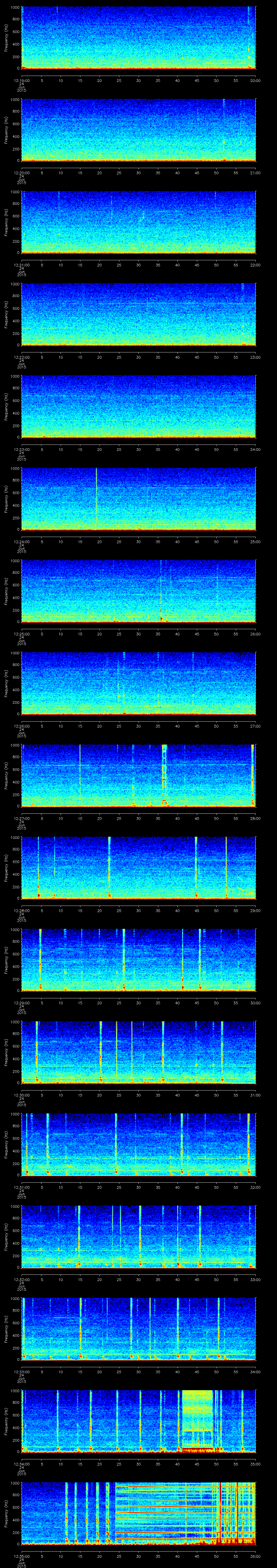Select the spectrogram panel starting at 12:31:00
This screenshot has height=1568, width=277.
138,1144
